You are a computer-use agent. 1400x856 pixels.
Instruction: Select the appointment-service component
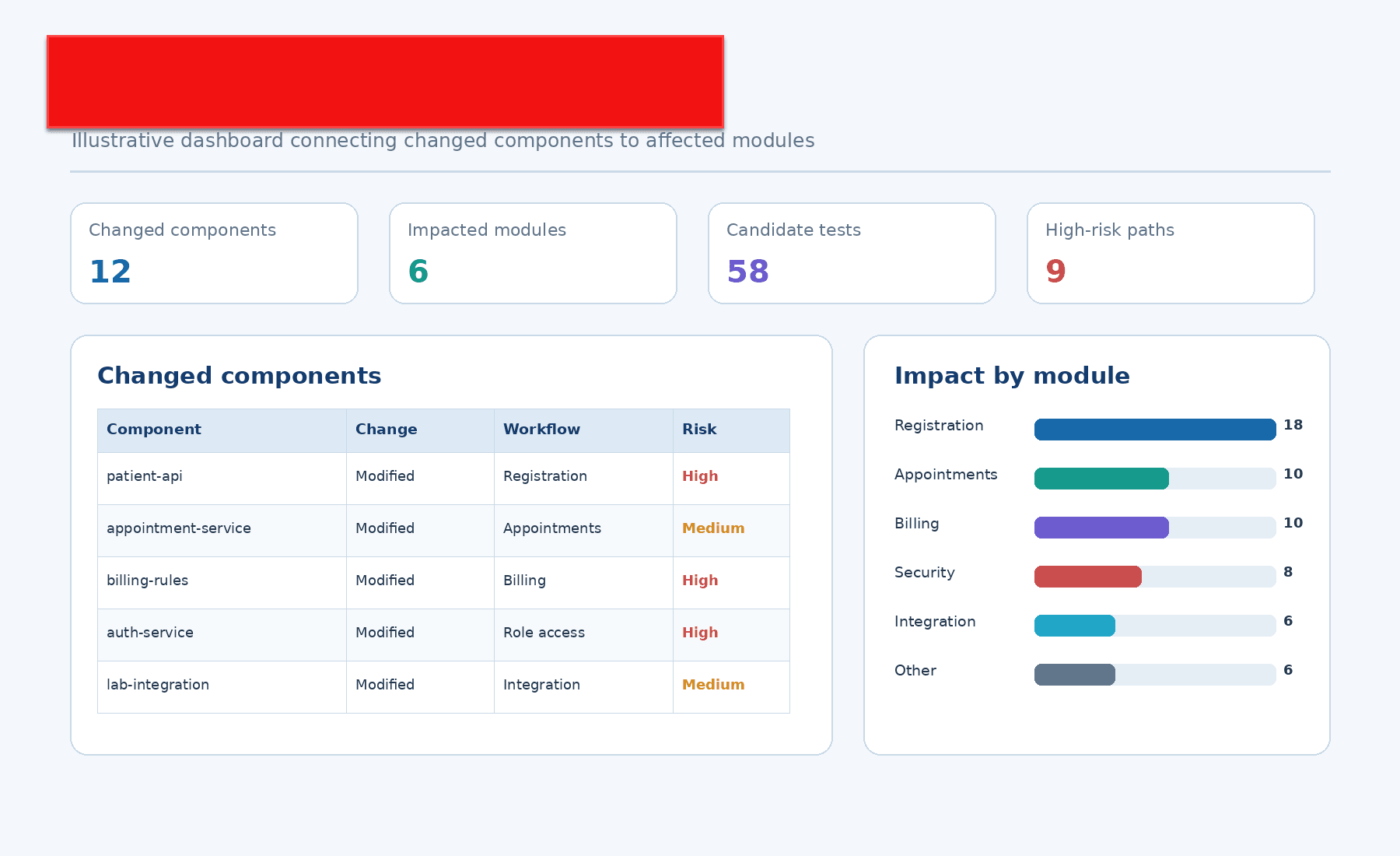click(x=179, y=528)
